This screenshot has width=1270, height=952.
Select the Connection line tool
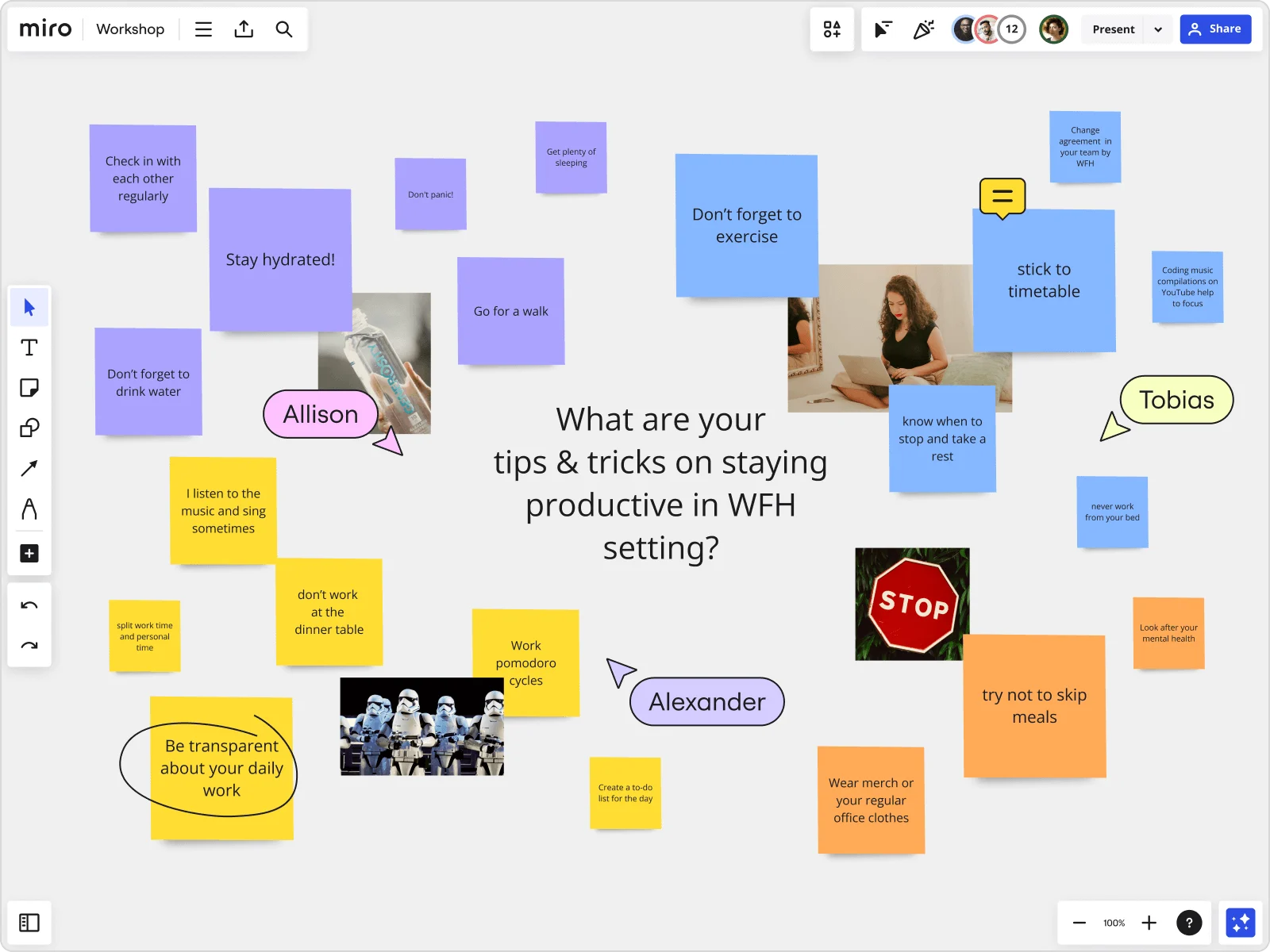29,468
